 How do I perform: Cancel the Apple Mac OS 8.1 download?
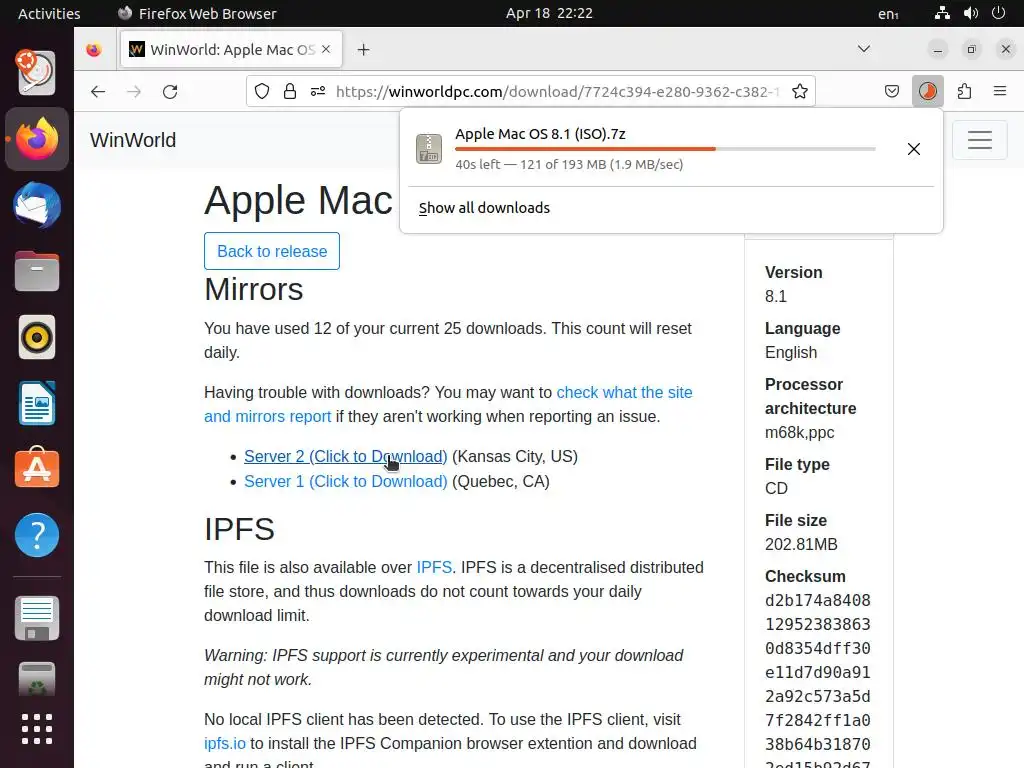click(914, 149)
